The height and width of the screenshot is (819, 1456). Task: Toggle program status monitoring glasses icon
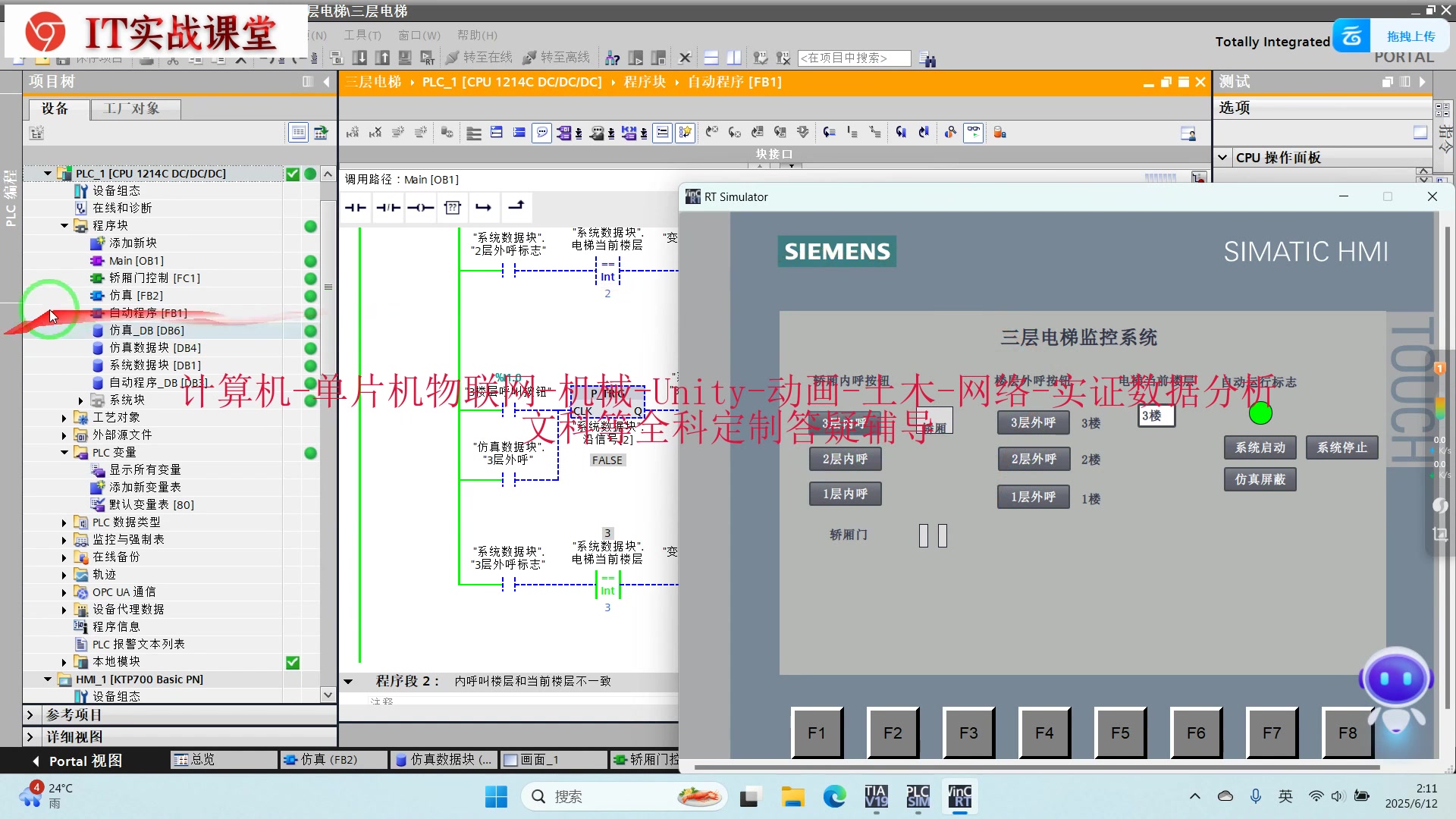click(x=974, y=133)
